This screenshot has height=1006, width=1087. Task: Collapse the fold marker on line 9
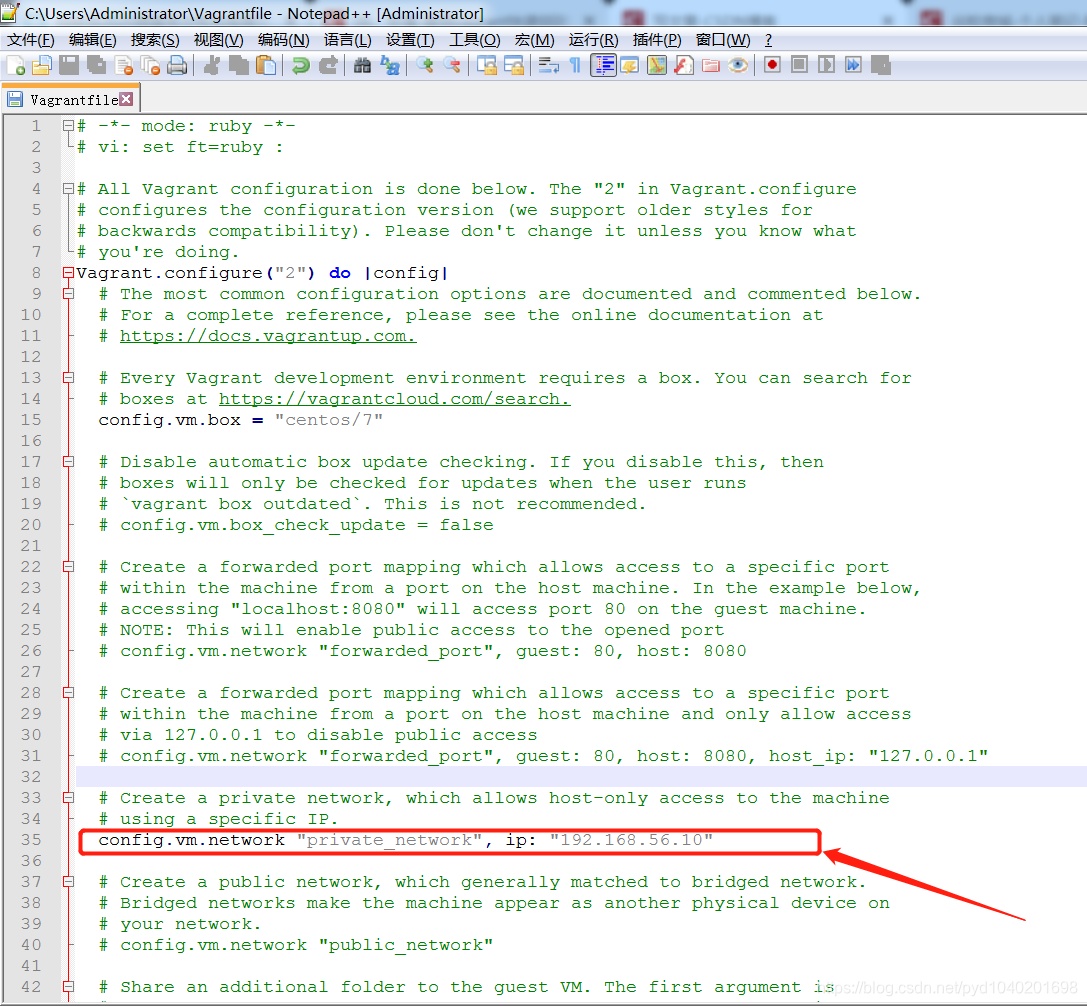click(x=68, y=293)
